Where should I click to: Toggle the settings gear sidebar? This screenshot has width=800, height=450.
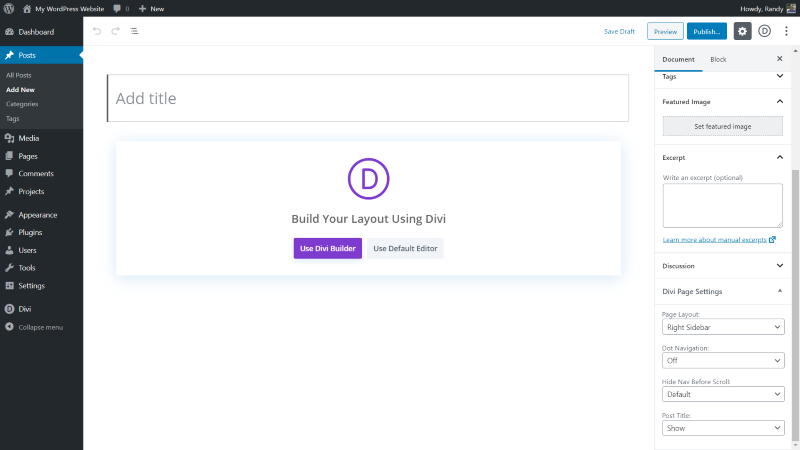click(x=742, y=31)
